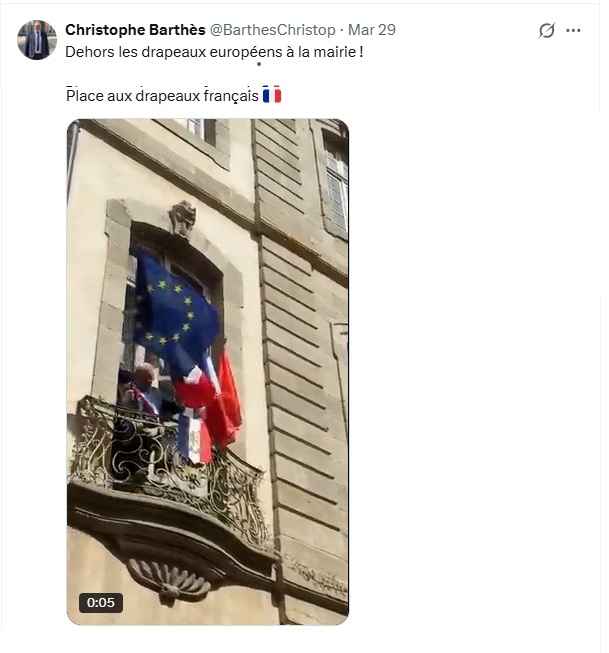Open the Mar 29 timestamp permalink
This screenshot has width=609, height=653.
click(x=372, y=30)
